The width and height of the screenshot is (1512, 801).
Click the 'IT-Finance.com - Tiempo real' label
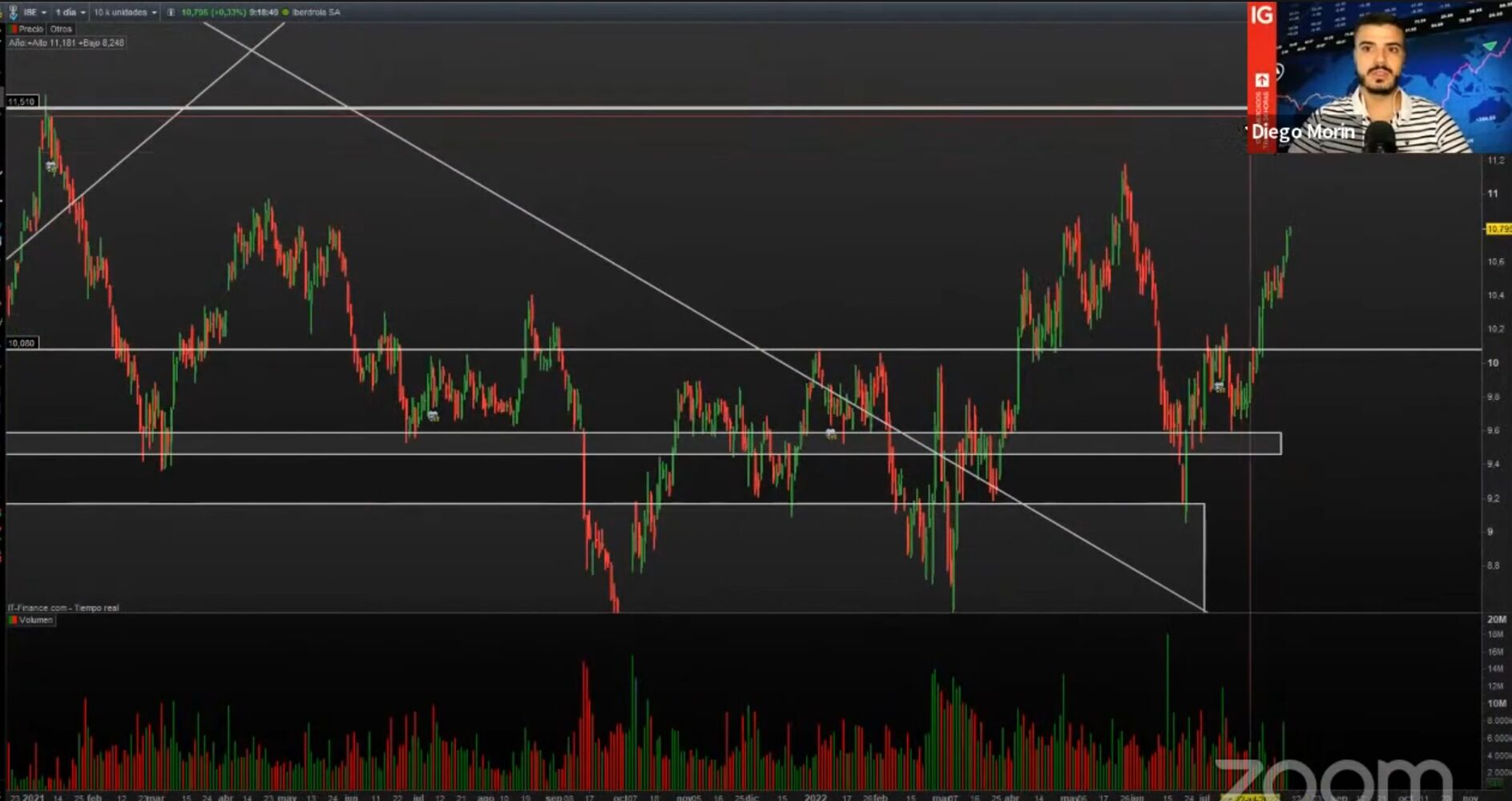[x=63, y=608]
